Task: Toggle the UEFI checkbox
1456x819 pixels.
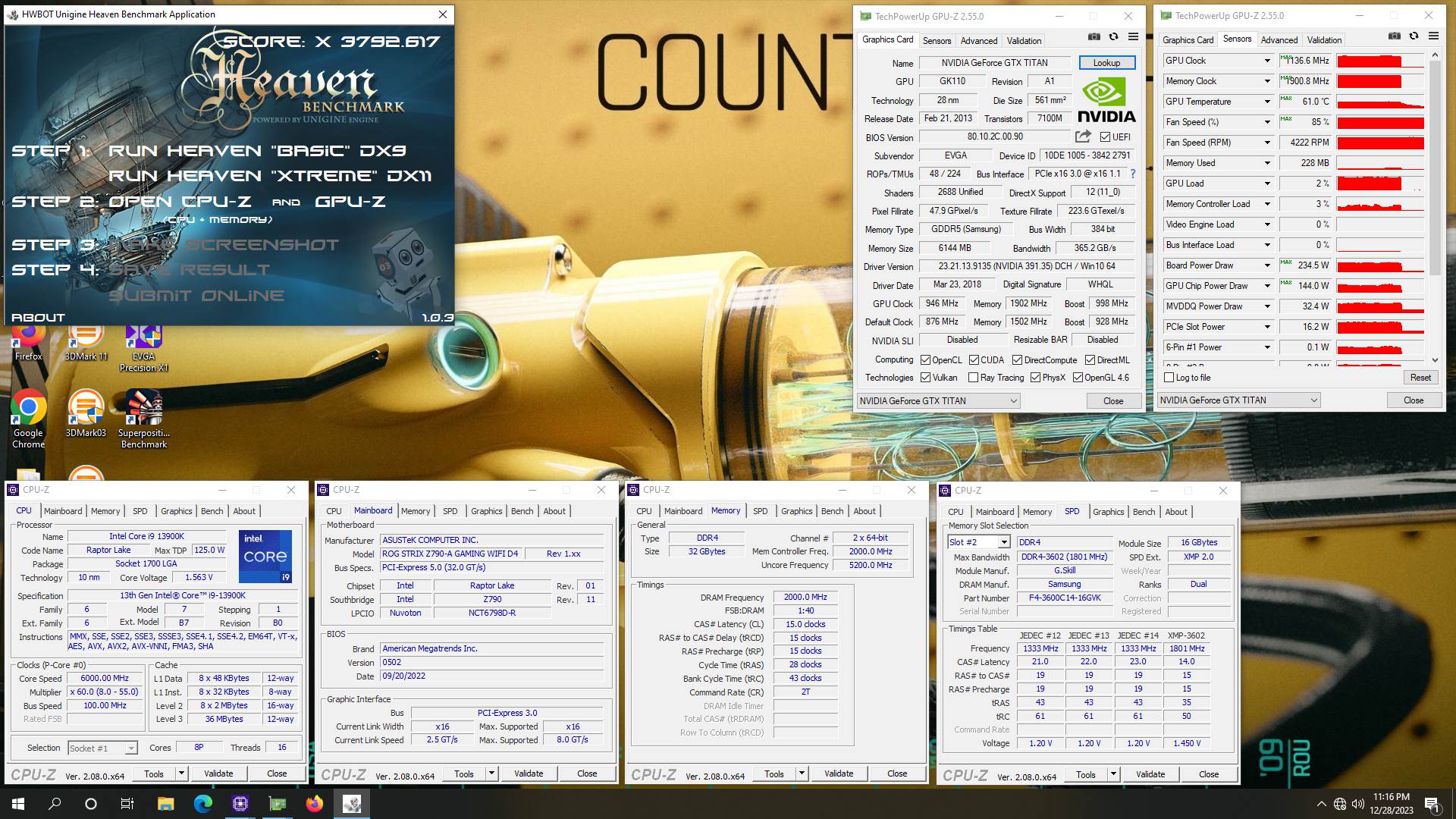Action: tap(1105, 137)
